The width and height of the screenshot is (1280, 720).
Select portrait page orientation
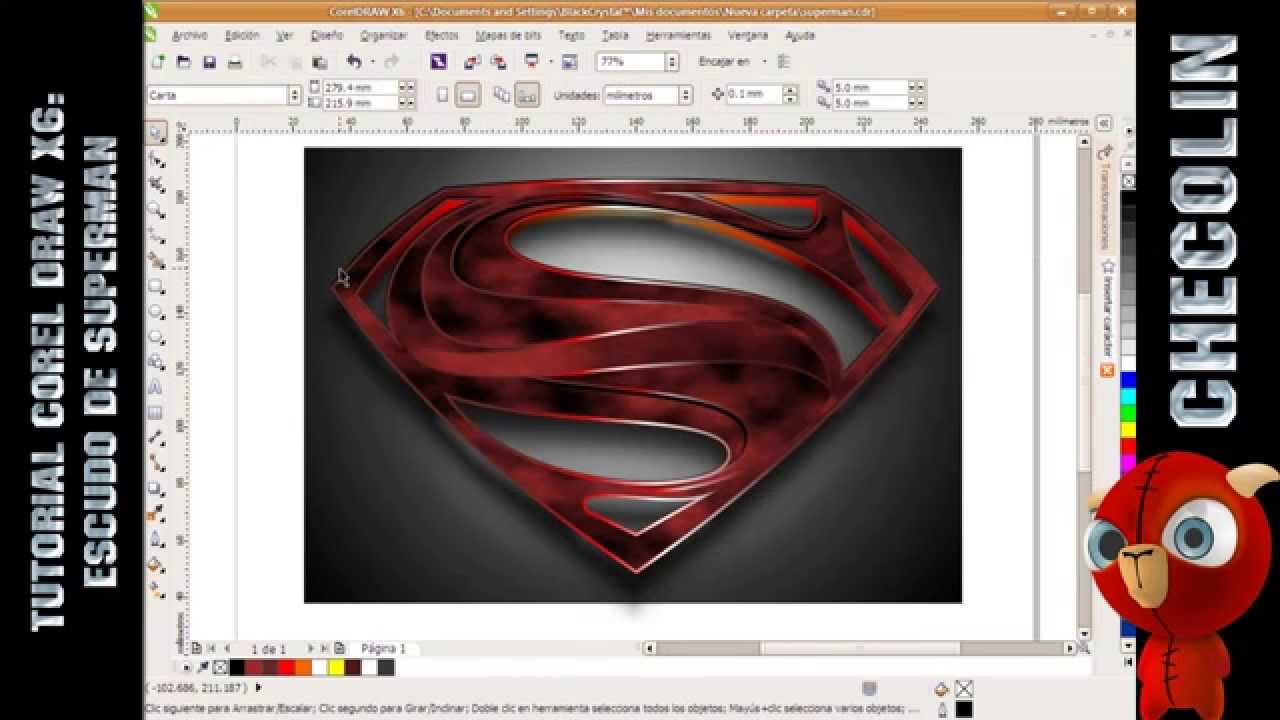[443, 95]
